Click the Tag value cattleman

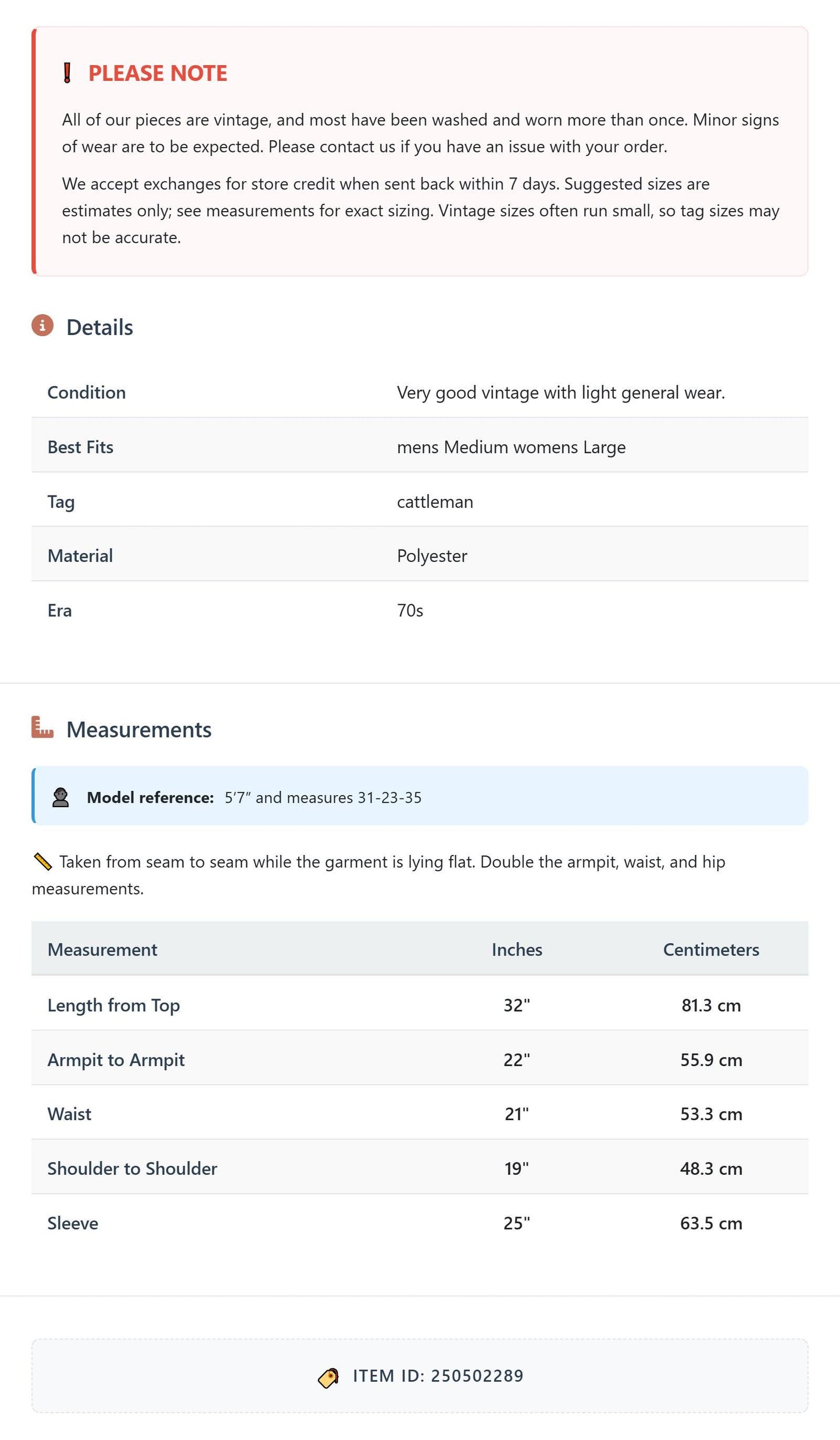[435, 502]
